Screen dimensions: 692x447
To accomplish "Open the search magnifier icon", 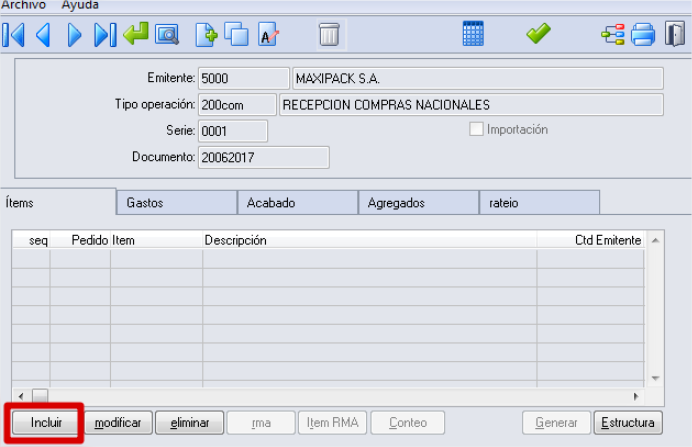I will [167, 34].
